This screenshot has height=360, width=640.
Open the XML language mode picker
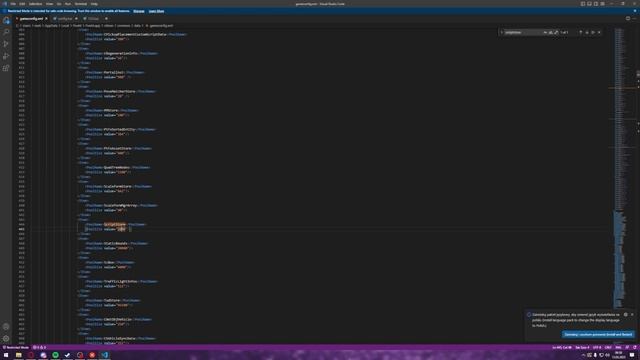click(x=618, y=347)
